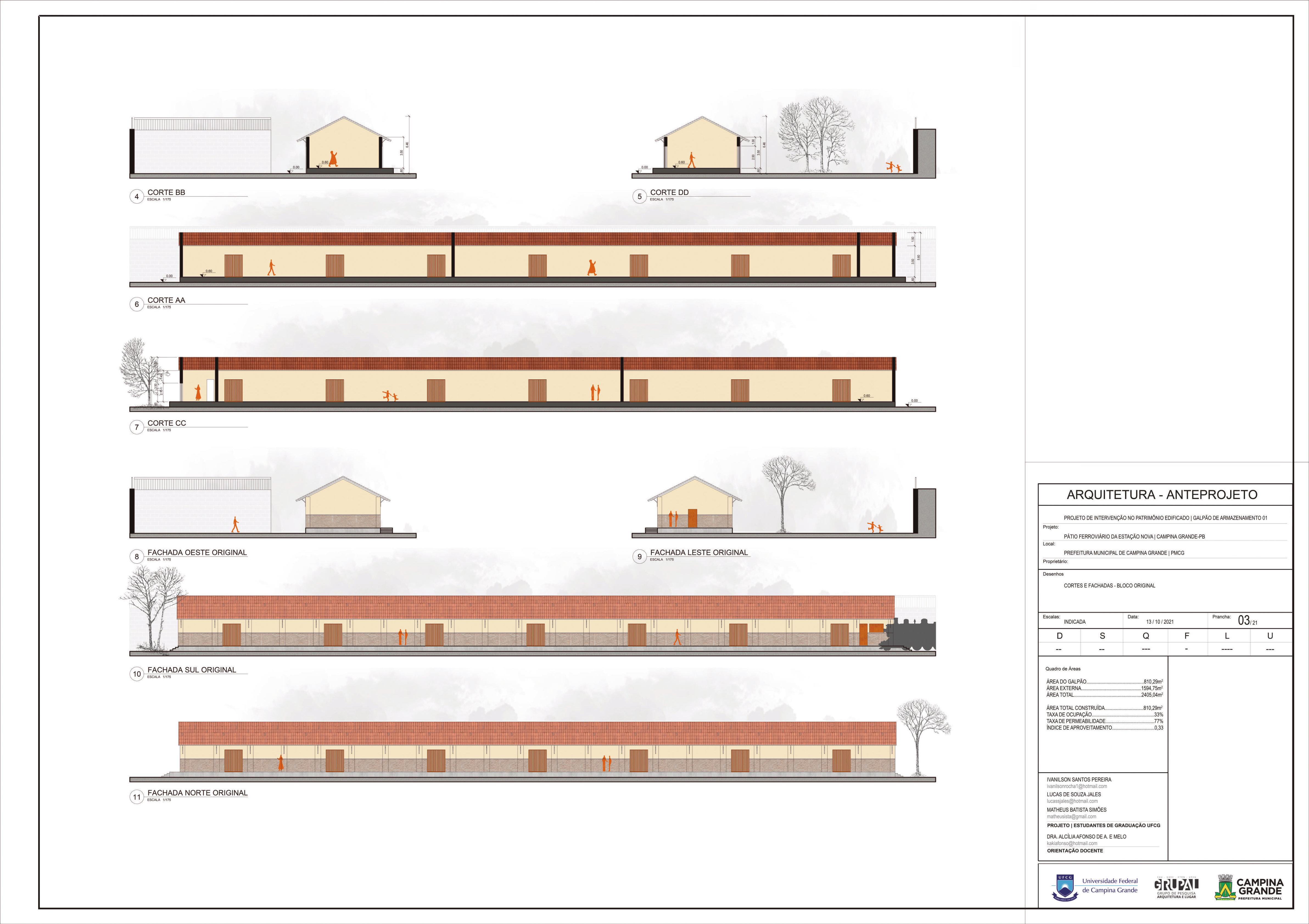1309x924 pixels.
Task: Click the matheusista@gmail.com email address
Action: point(1071,816)
